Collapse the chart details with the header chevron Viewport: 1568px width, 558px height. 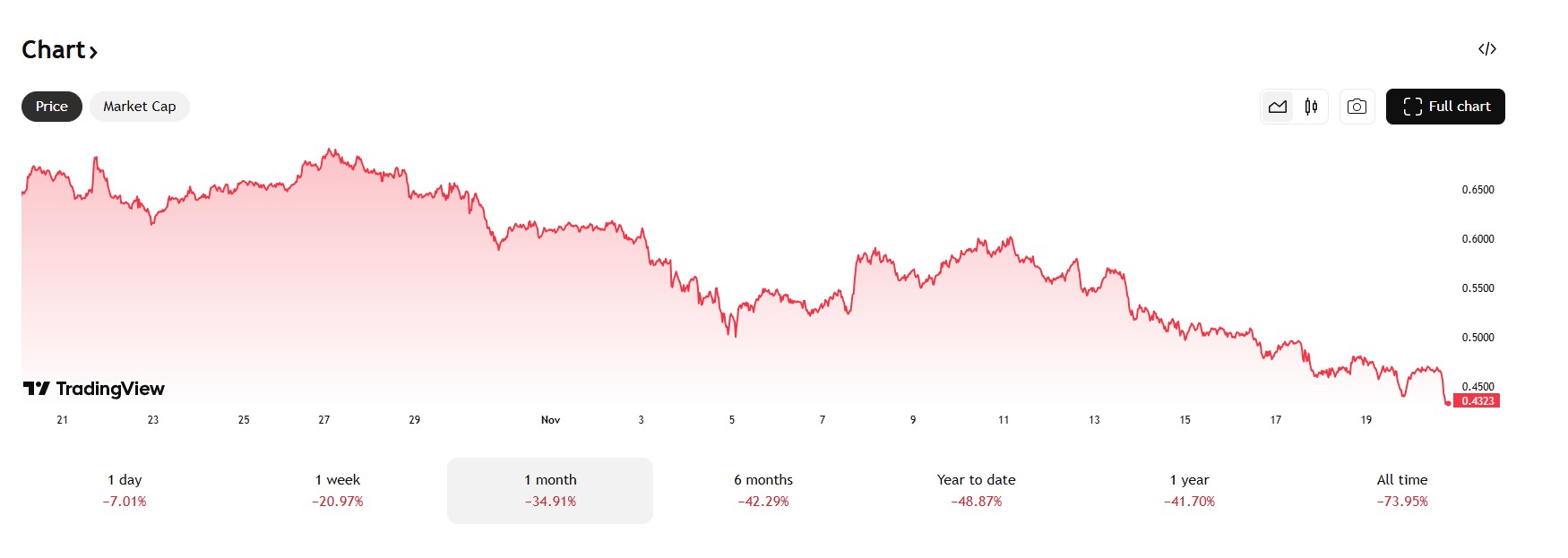[x=94, y=52]
